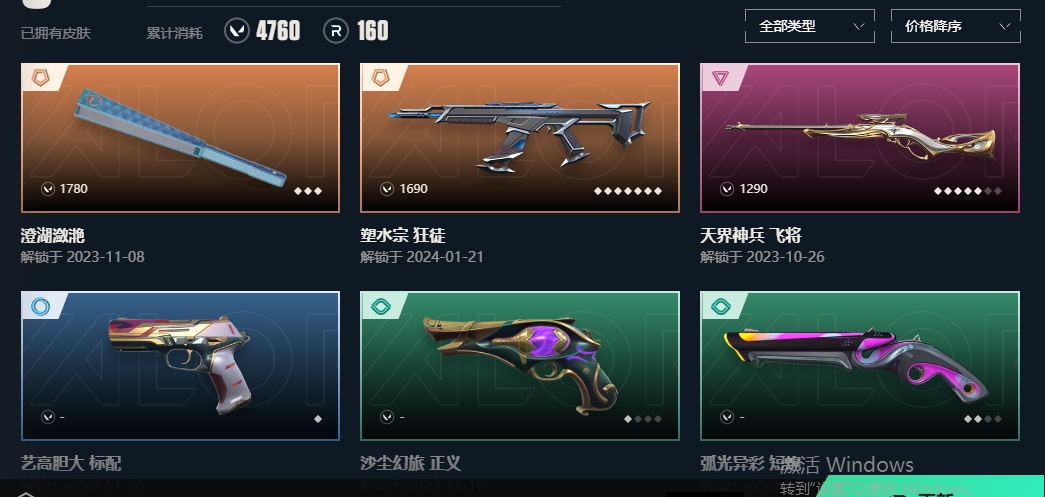The width and height of the screenshot is (1045, 497).
Task: Click the green diamond badge on 弧光异彩 短炮 card
Action: pos(720,306)
